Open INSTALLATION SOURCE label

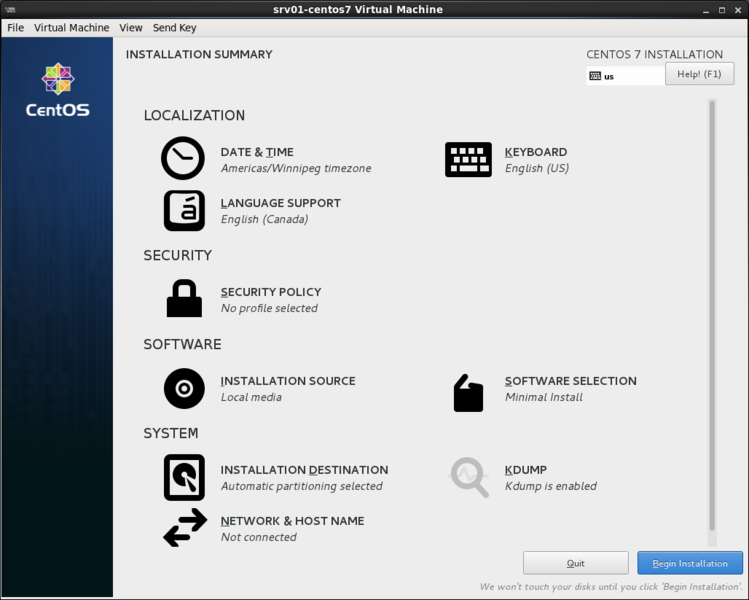tap(288, 381)
